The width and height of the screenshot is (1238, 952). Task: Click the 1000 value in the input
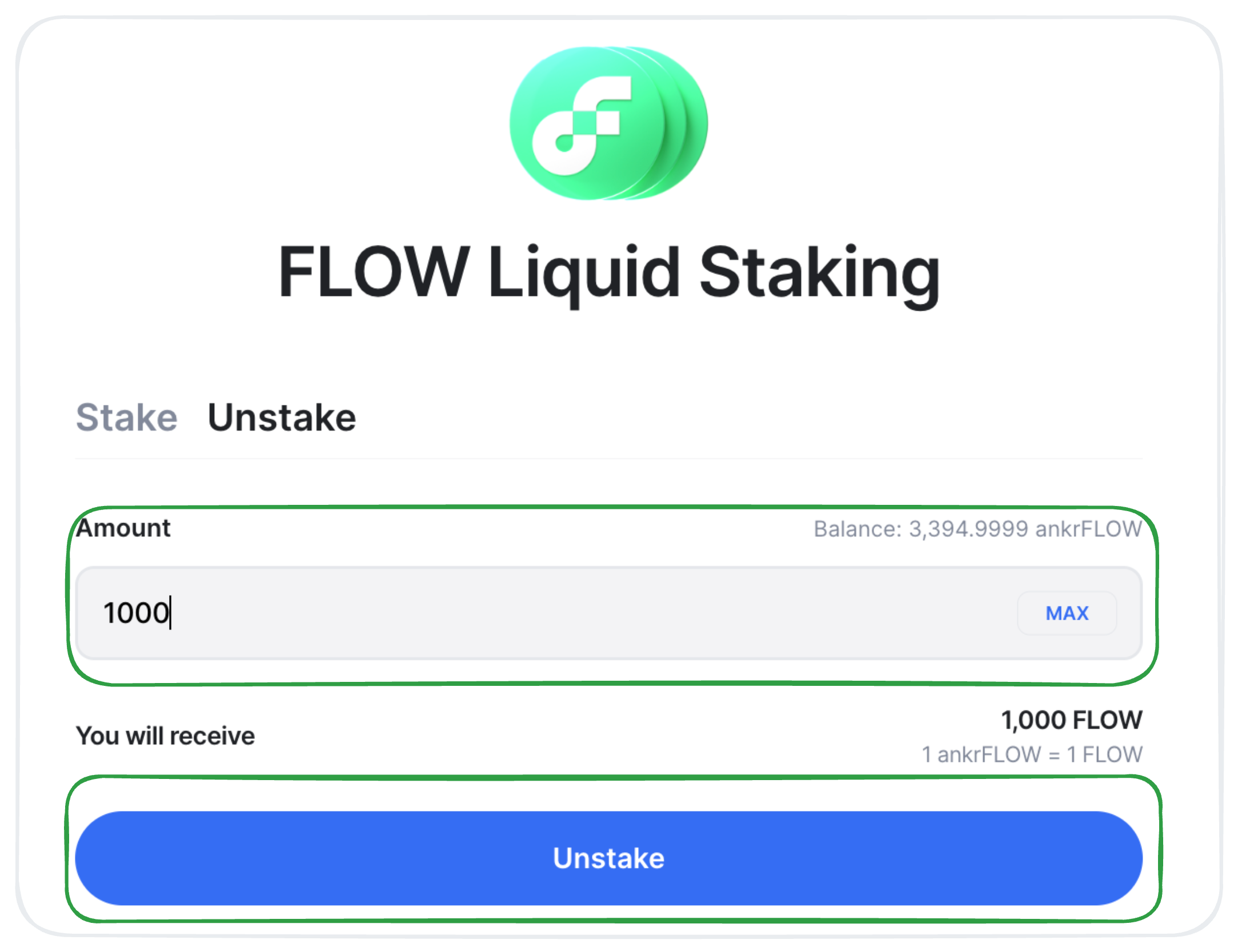136,613
